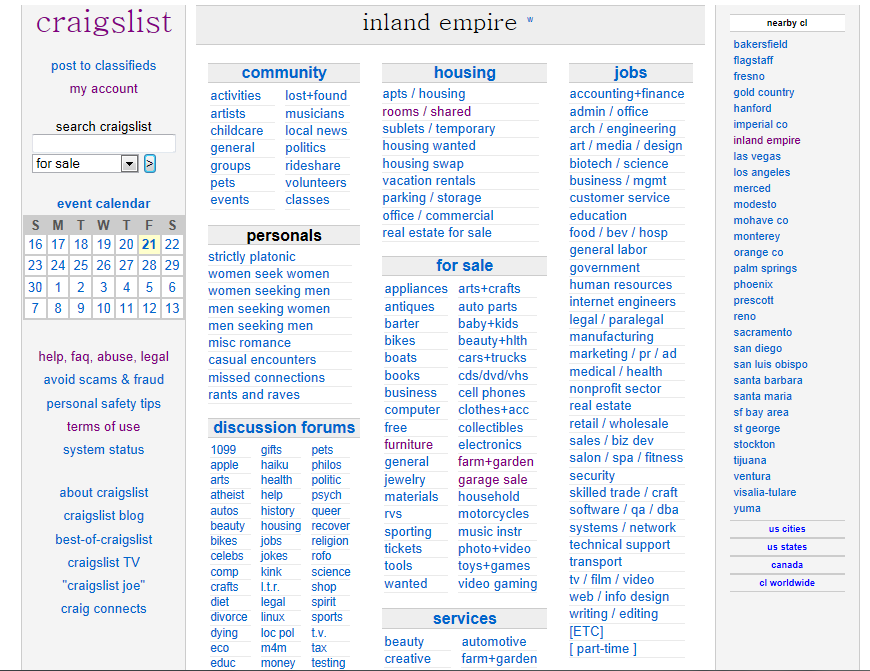The image size is (870, 671).
Task: Open the 'linux' forum
Action: pos(272,617)
